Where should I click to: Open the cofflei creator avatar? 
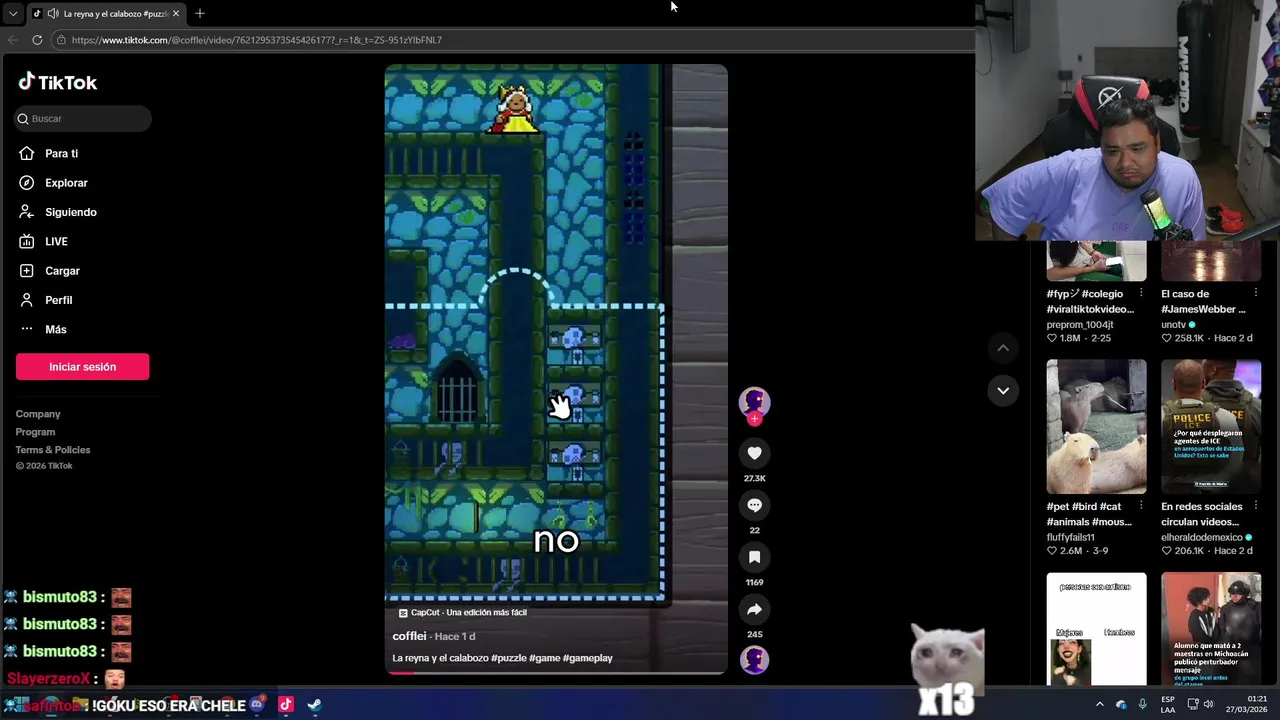pos(754,401)
